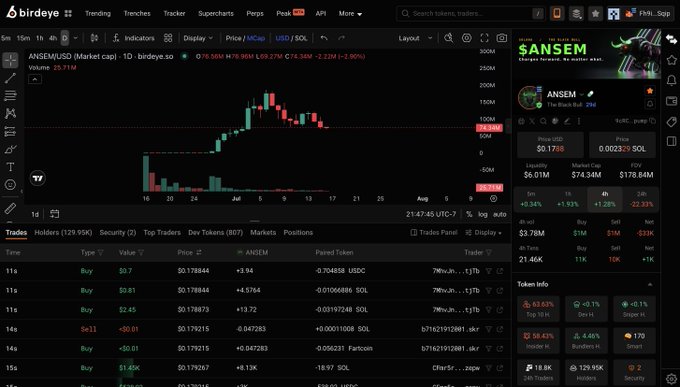Open the candle chart style selector

pos(94,38)
